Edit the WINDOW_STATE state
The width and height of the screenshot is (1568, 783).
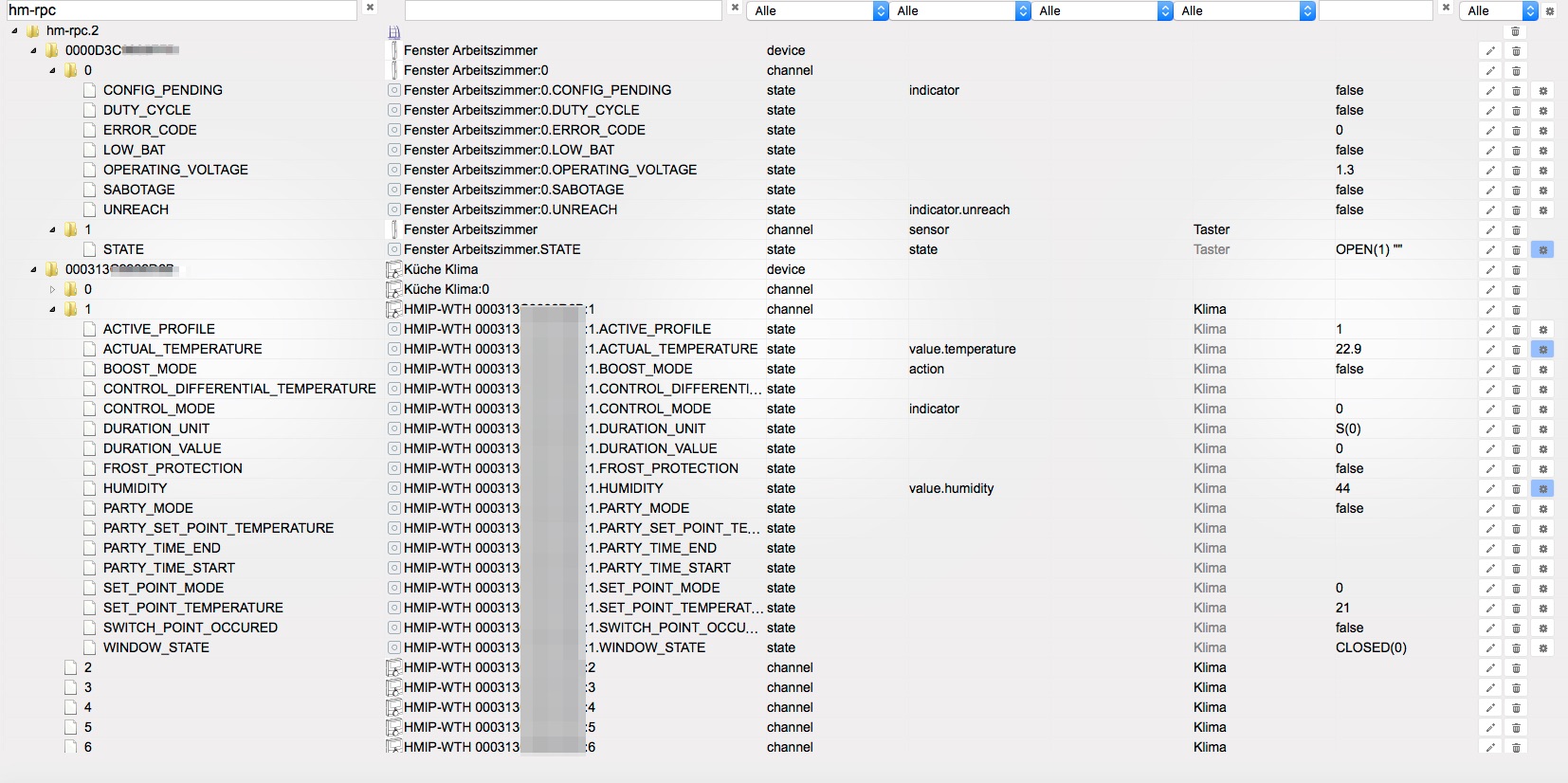(x=1490, y=648)
